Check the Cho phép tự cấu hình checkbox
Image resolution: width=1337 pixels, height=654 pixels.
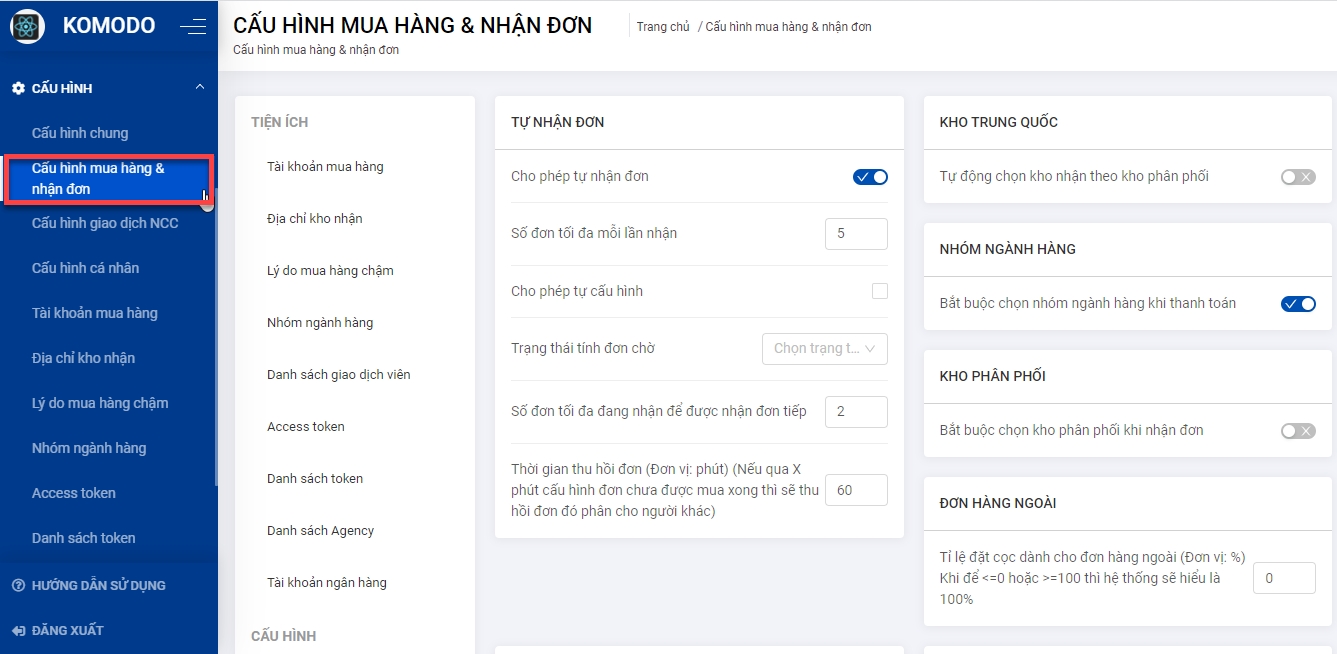[x=880, y=291]
